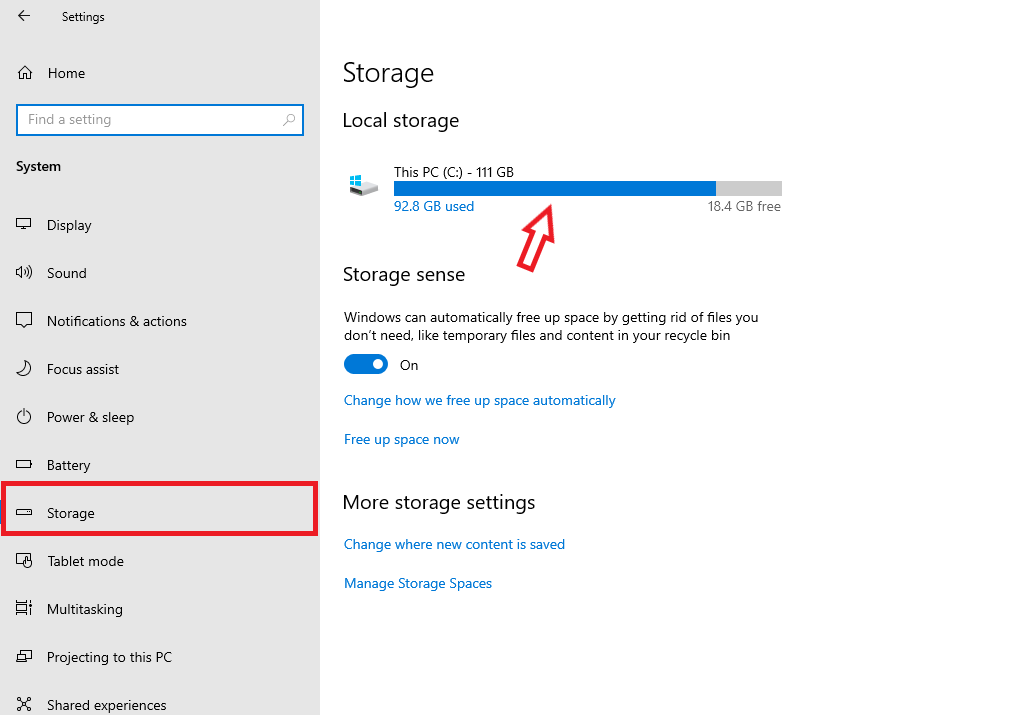The width and height of the screenshot is (1033, 715).
Task: Select Focus assist in the sidebar
Action: tap(83, 369)
